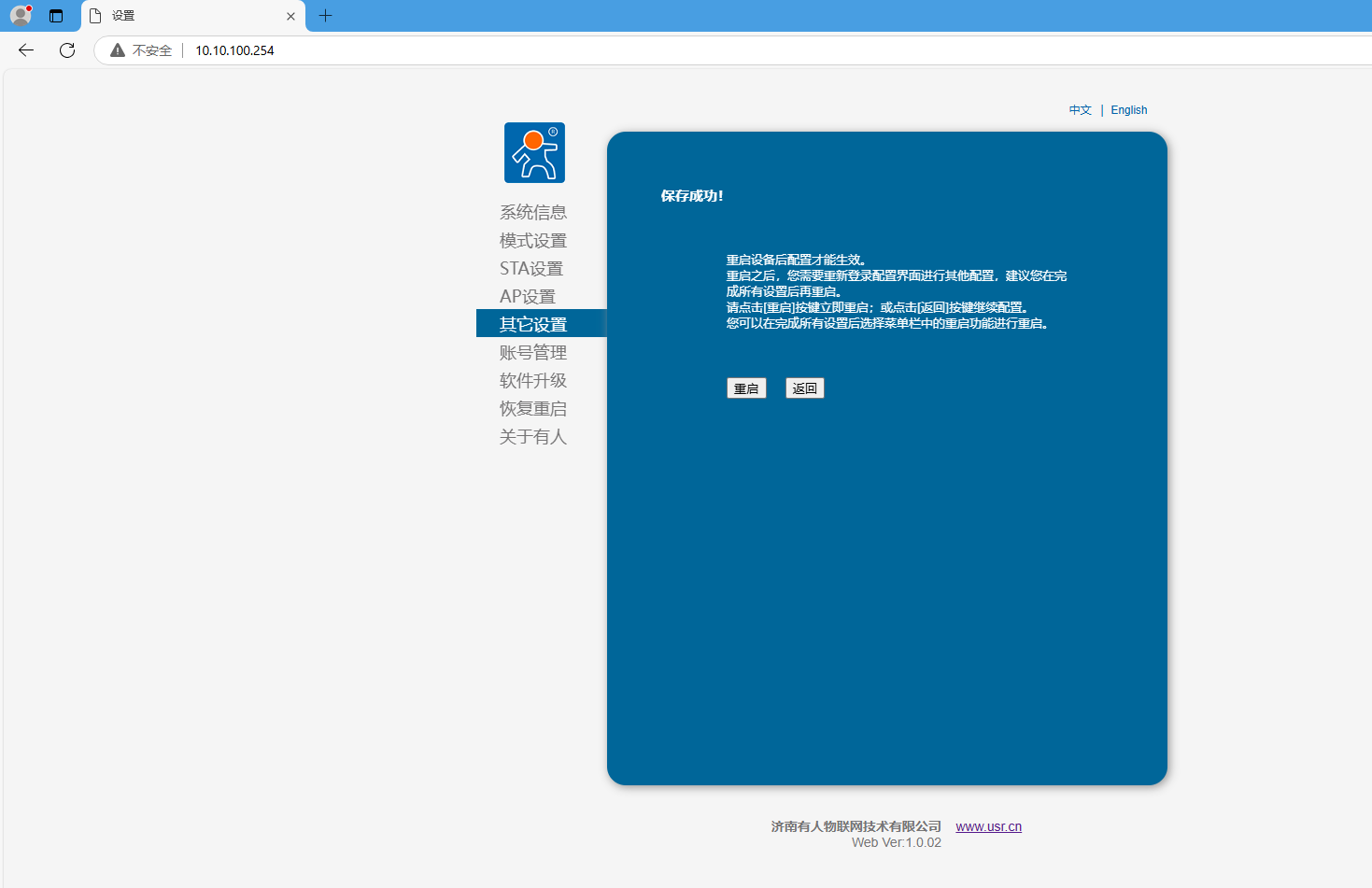Navigate to 软件升级 page
The width and height of the screenshot is (1372, 888).
pyautogui.click(x=533, y=381)
